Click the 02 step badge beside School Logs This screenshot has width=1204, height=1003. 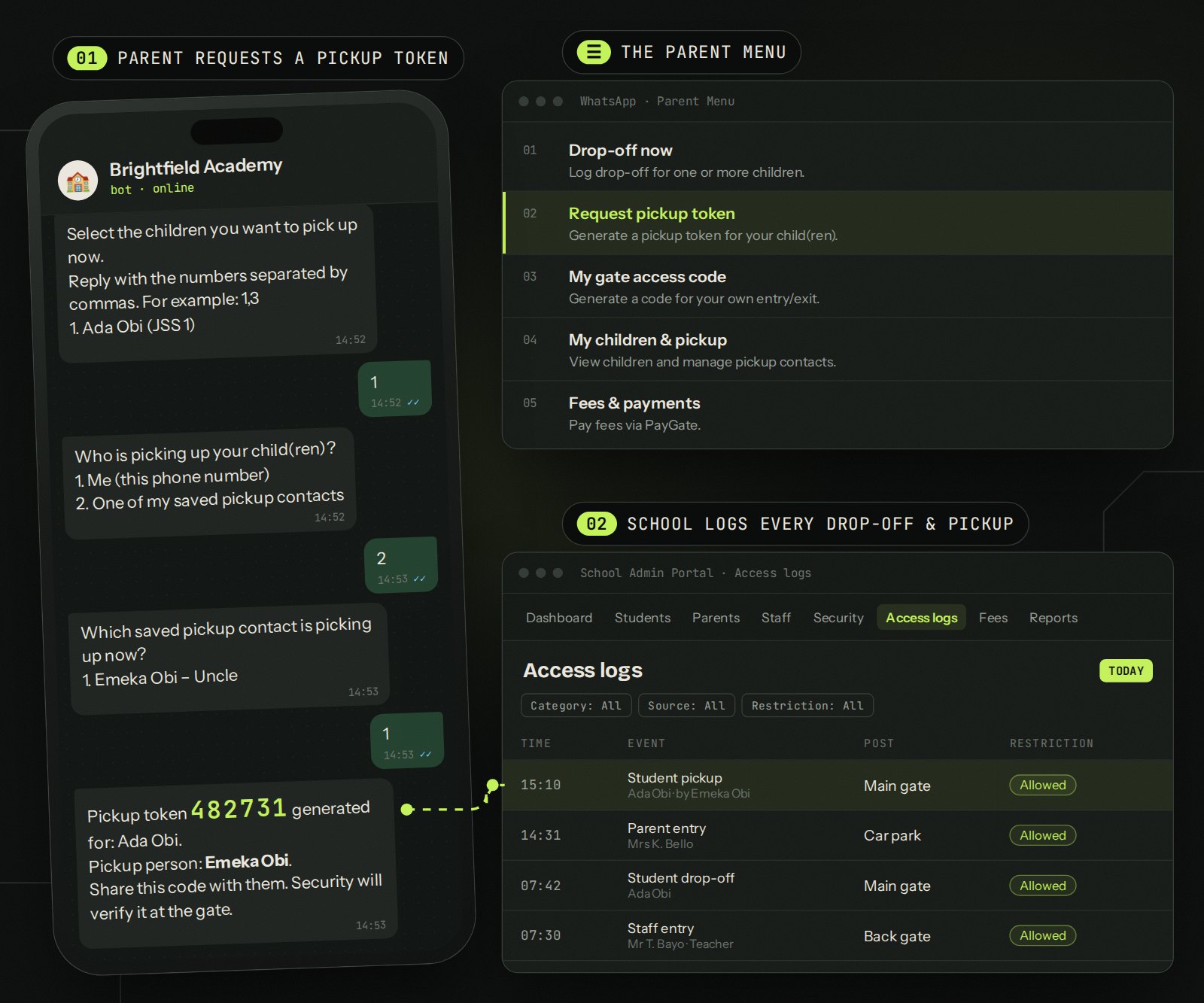(597, 524)
